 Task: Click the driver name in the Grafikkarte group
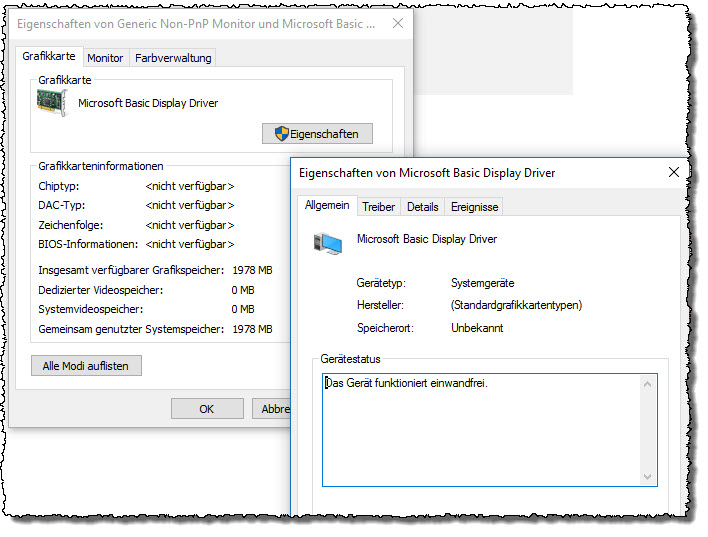point(148,103)
